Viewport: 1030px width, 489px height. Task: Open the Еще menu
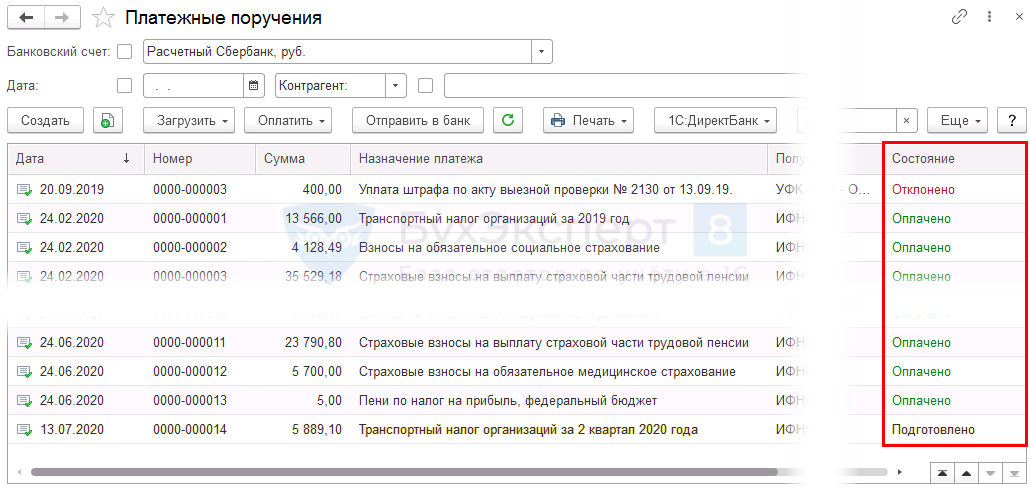tap(957, 120)
